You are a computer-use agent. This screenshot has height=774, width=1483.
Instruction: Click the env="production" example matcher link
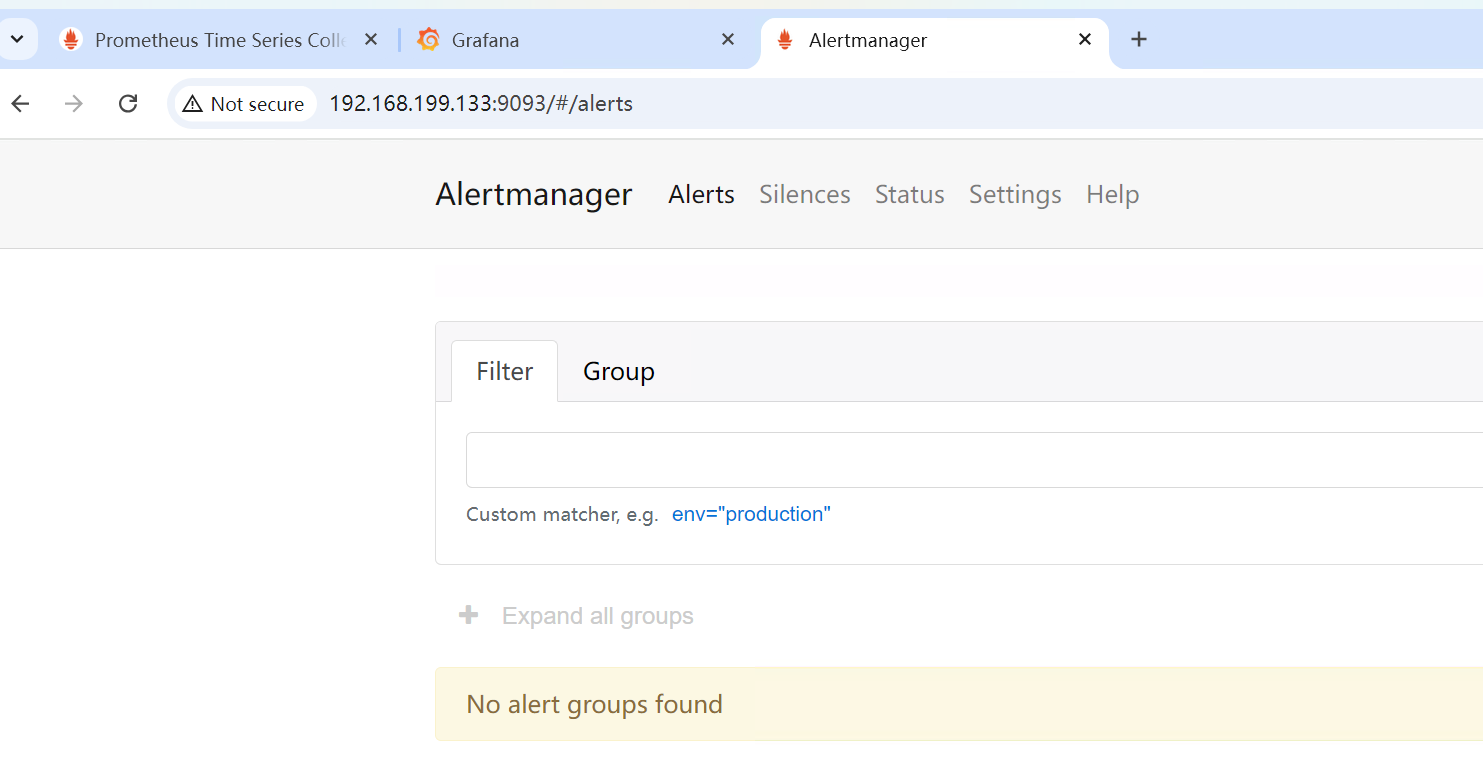click(751, 514)
